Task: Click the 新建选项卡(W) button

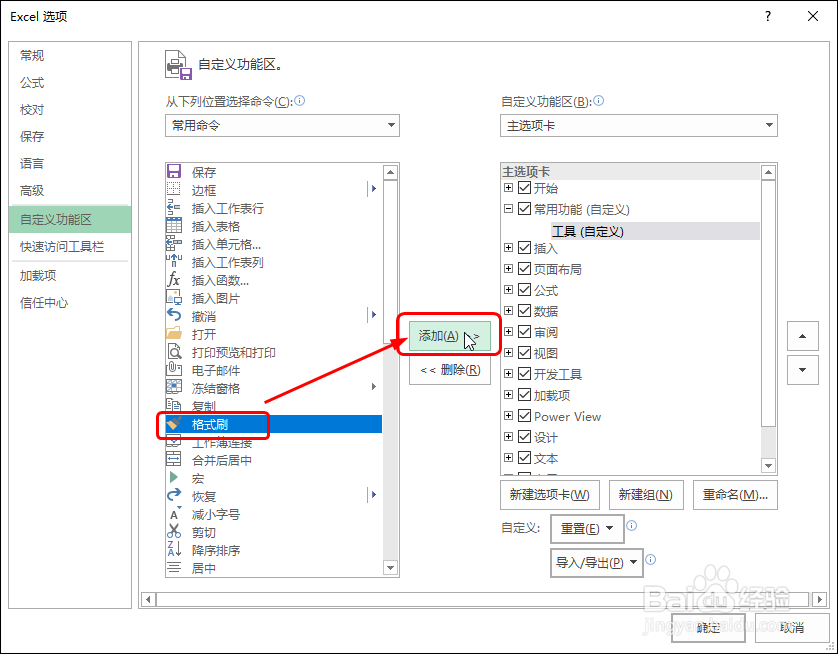Action: [x=549, y=495]
